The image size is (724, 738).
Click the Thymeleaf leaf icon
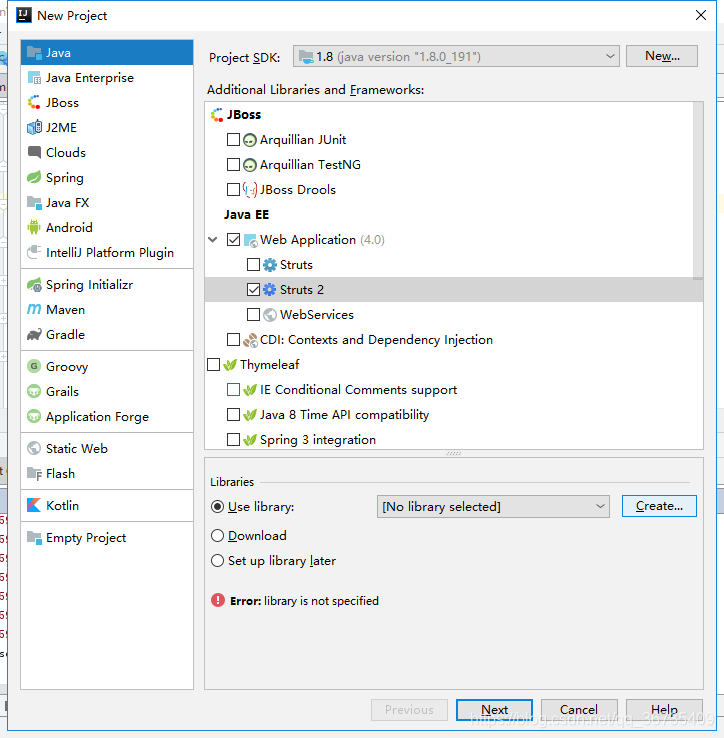tap(230, 365)
